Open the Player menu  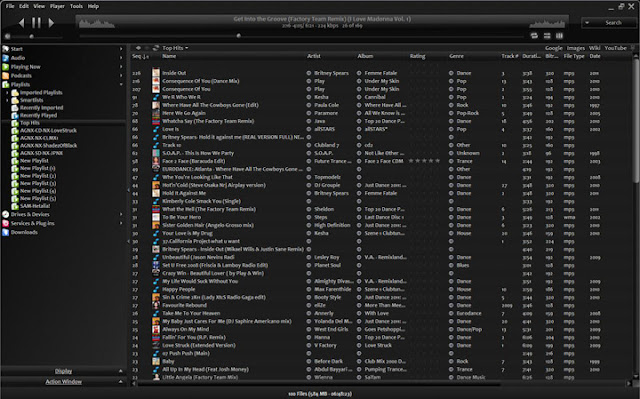(57, 6)
